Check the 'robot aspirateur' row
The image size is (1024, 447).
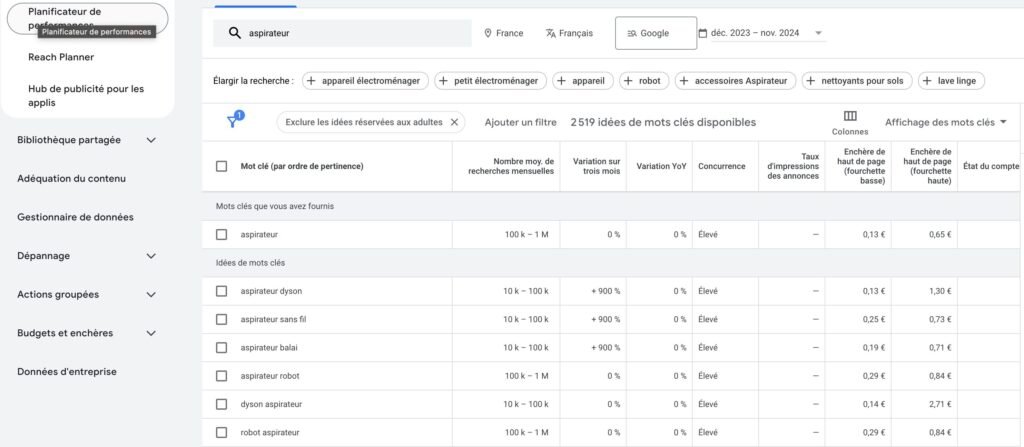[x=221, y=433]
